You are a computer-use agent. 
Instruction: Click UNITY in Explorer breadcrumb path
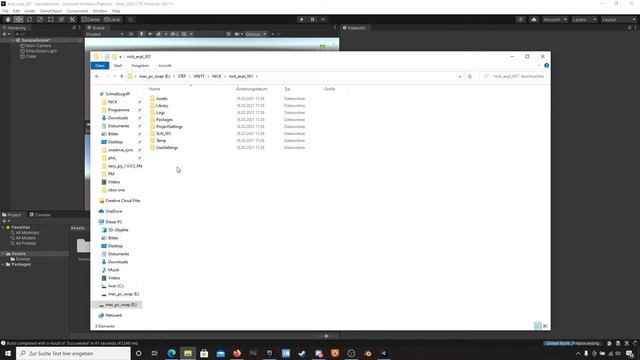pos(199,76)
